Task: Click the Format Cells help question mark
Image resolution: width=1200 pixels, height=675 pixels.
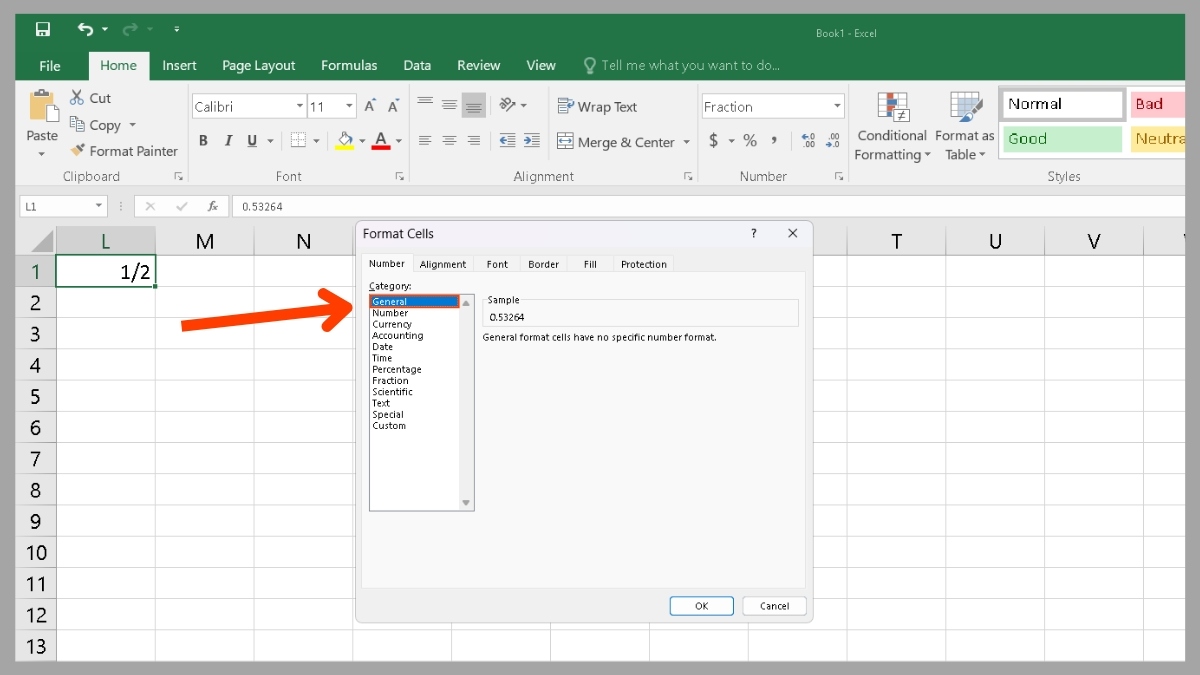Action: coord(754,233)
